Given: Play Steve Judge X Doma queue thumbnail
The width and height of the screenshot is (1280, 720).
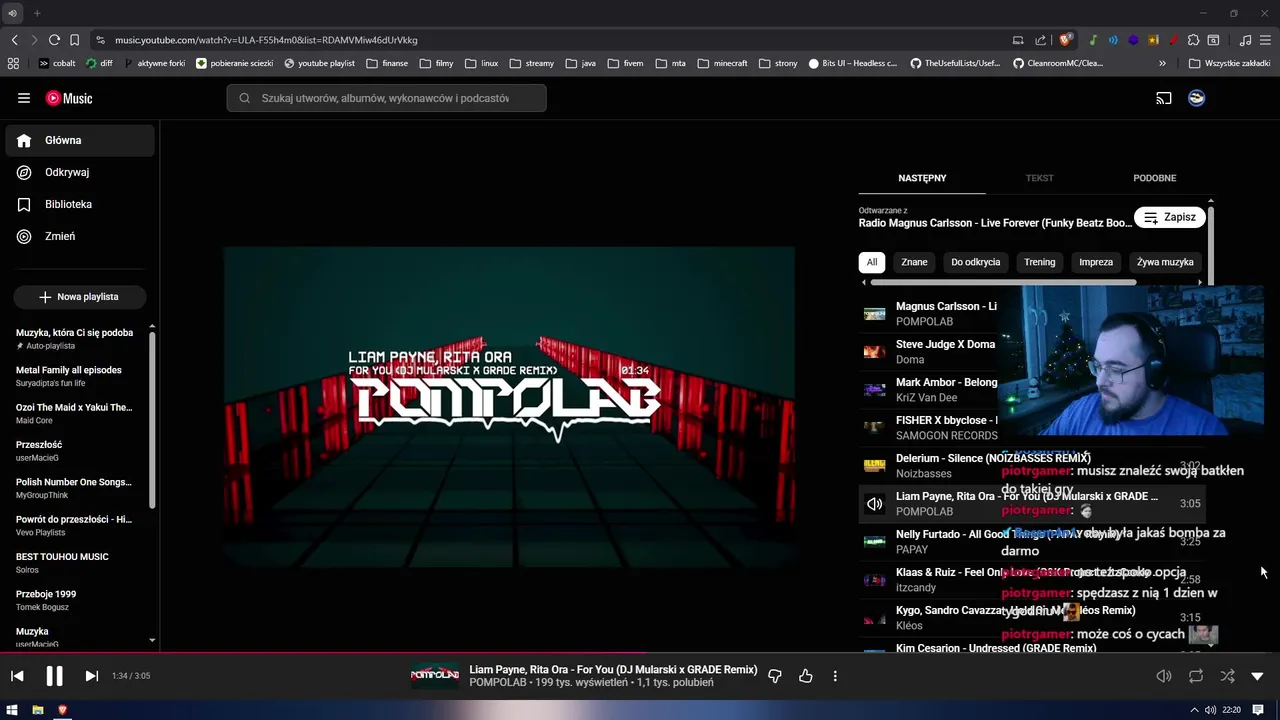Looking at the screenshot, I should point(875,351).
